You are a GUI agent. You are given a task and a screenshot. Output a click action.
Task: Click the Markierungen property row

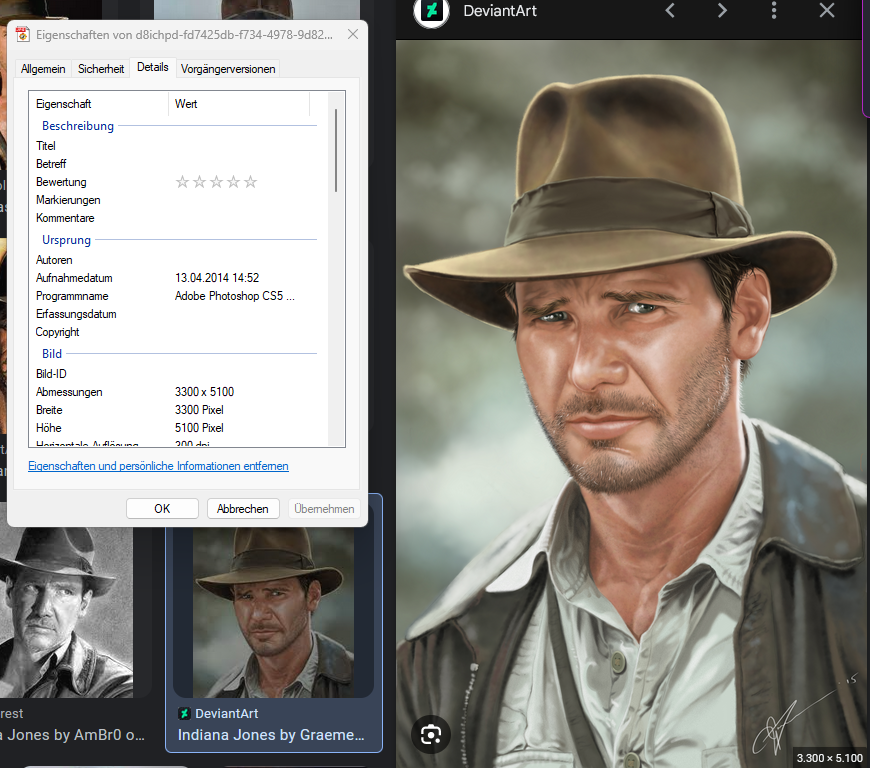176,200
